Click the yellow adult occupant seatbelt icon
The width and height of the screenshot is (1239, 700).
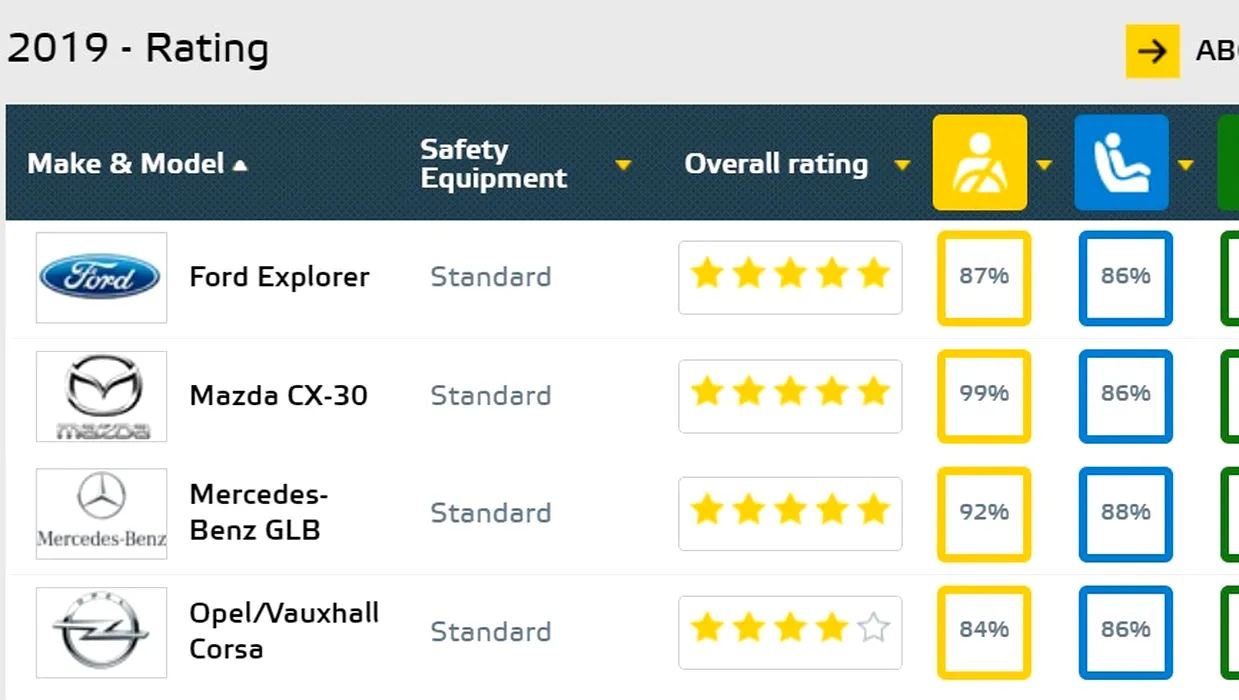(x=979, y=162)
